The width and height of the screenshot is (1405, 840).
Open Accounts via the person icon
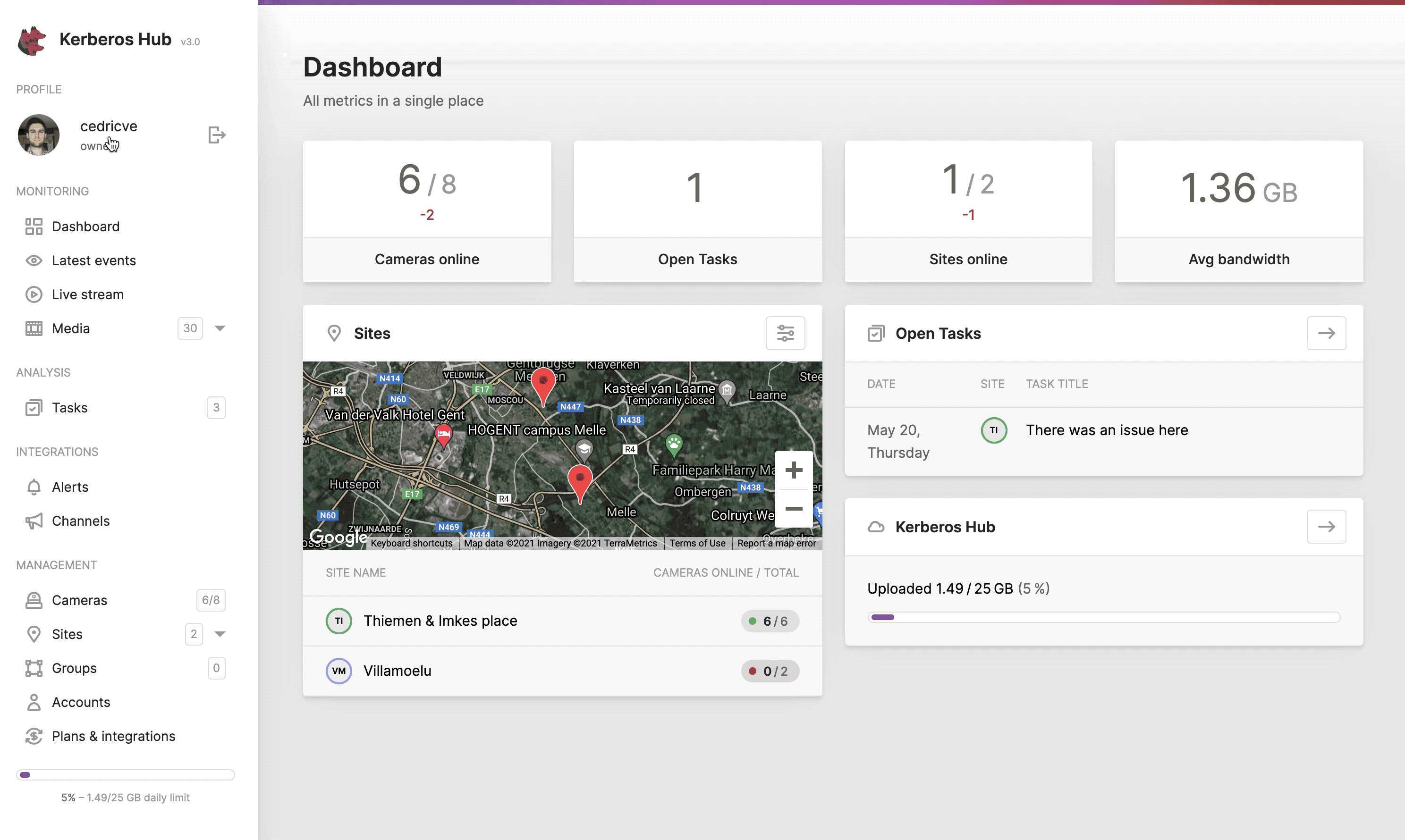pos(34,702)
